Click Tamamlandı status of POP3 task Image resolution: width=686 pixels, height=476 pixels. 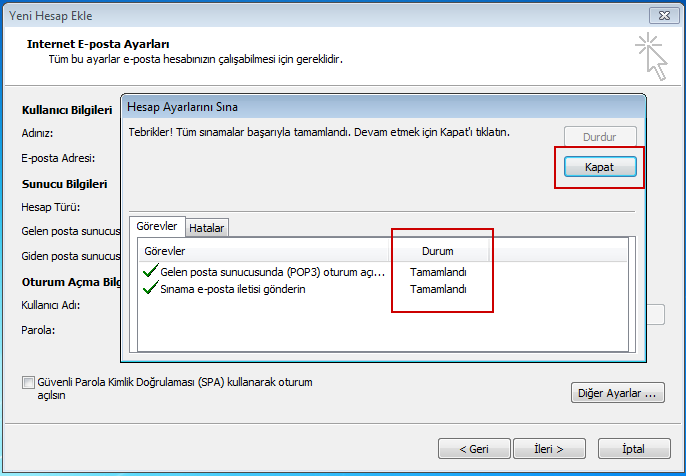(x=438, y=271)
